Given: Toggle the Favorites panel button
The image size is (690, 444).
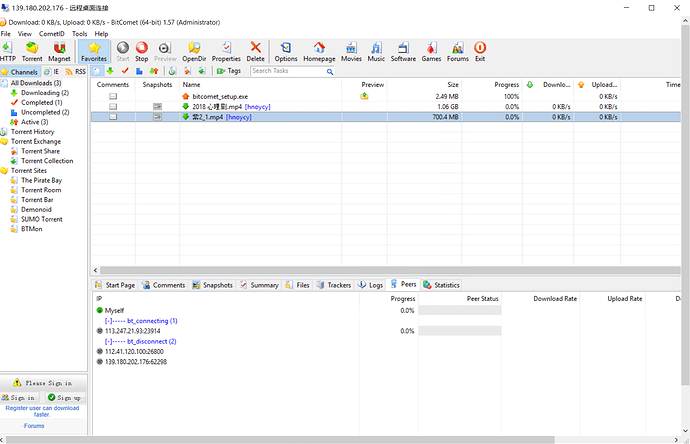Looking at the screenshot, I should 94,51.
